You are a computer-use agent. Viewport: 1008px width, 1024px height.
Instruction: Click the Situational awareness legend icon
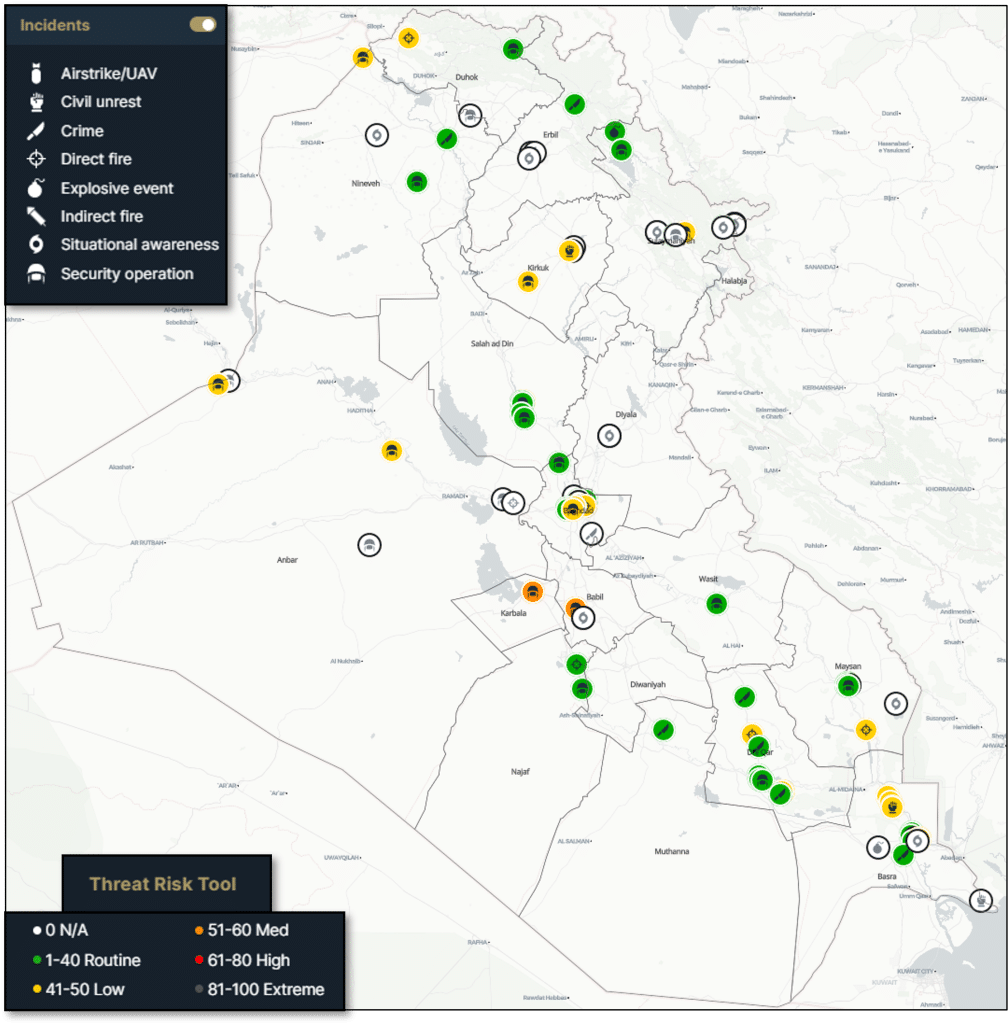(x=37, y=244)
